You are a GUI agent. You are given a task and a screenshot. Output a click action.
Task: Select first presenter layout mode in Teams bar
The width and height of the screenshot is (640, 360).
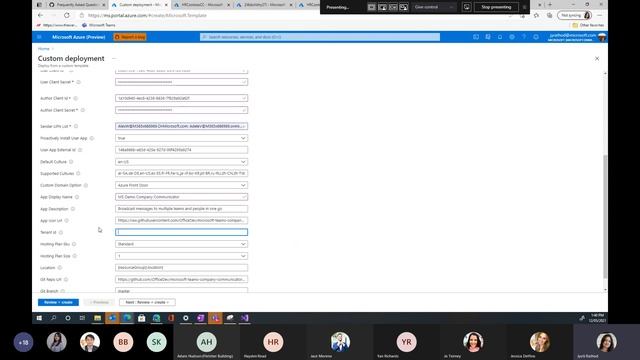371,7
